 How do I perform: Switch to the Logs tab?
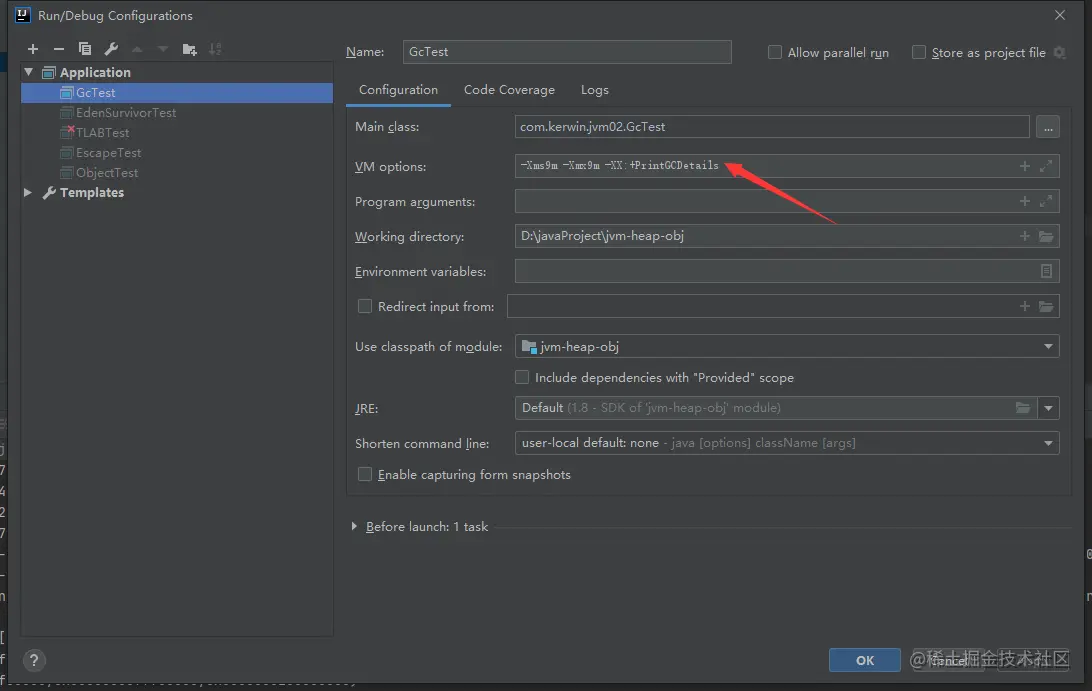click(x=594, y=90)
